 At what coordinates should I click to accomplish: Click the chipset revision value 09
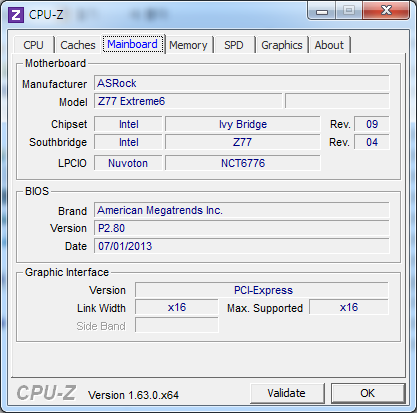tap(371, 124)
